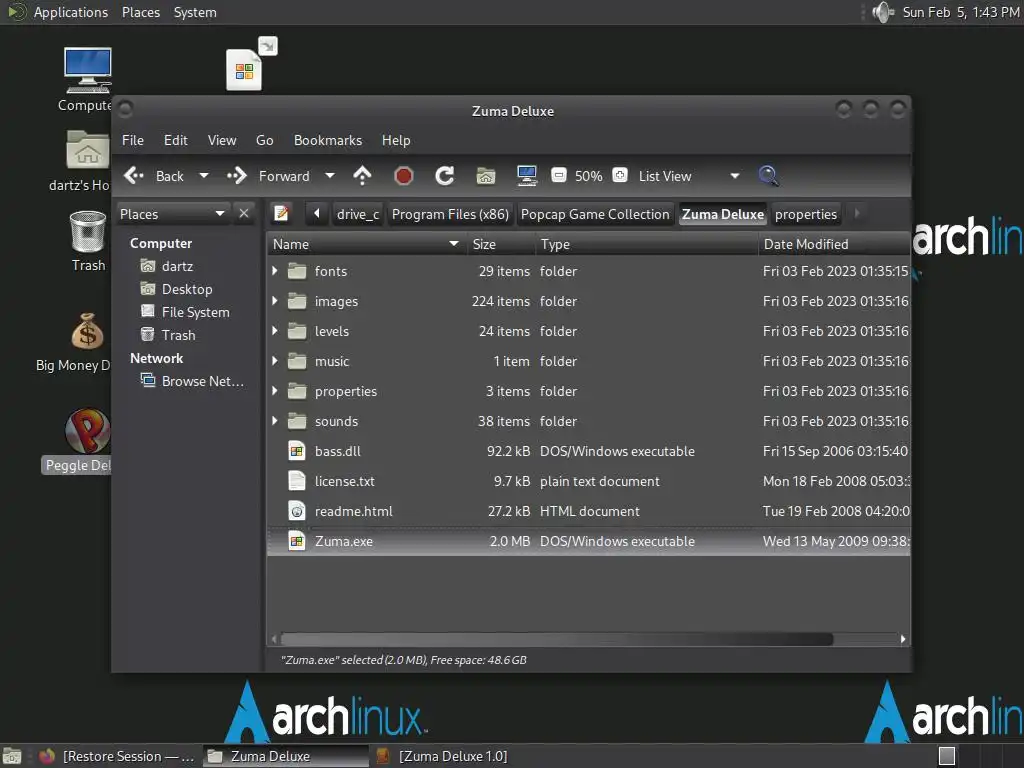Expand the sounds folder triangle
The width and height of the screenshot is (1024, 768).
click(x=275, y=421)
